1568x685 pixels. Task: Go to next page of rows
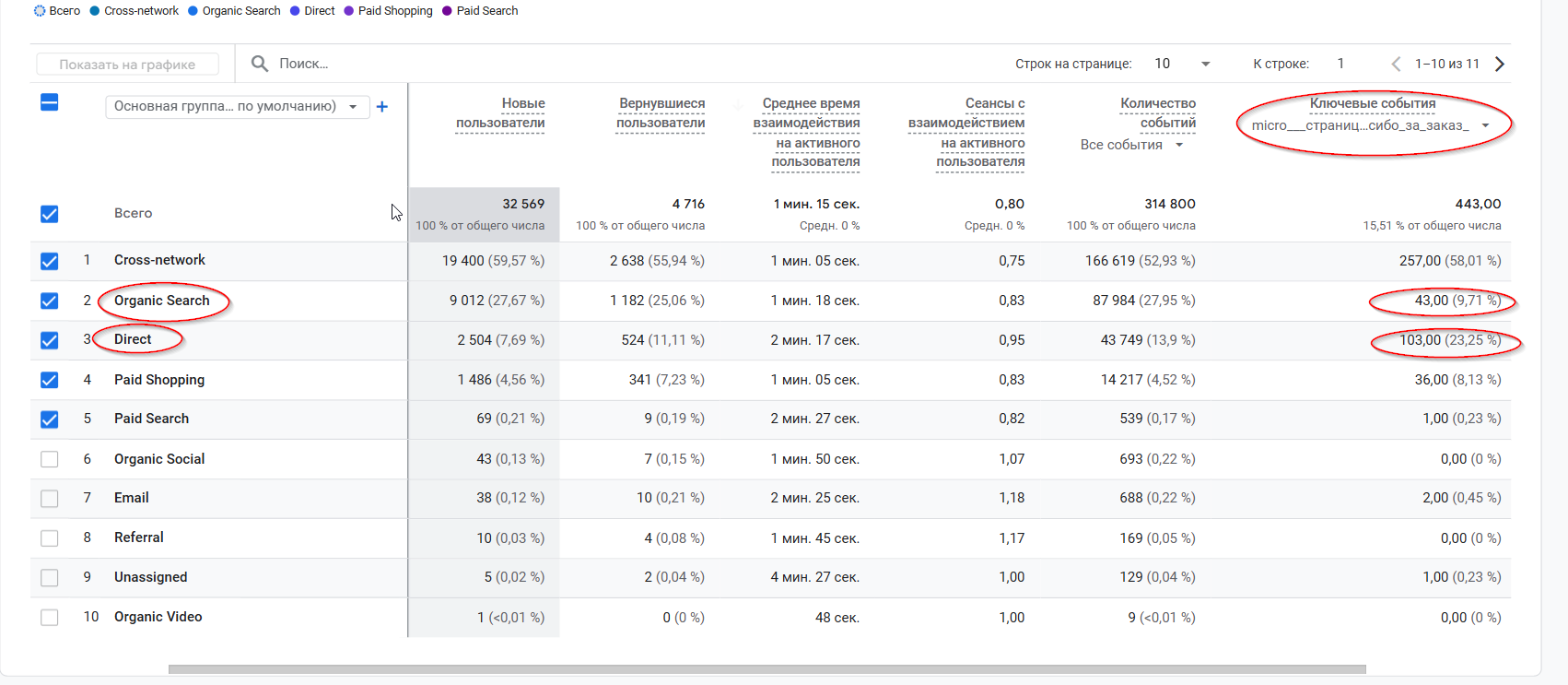[1500, 64]
